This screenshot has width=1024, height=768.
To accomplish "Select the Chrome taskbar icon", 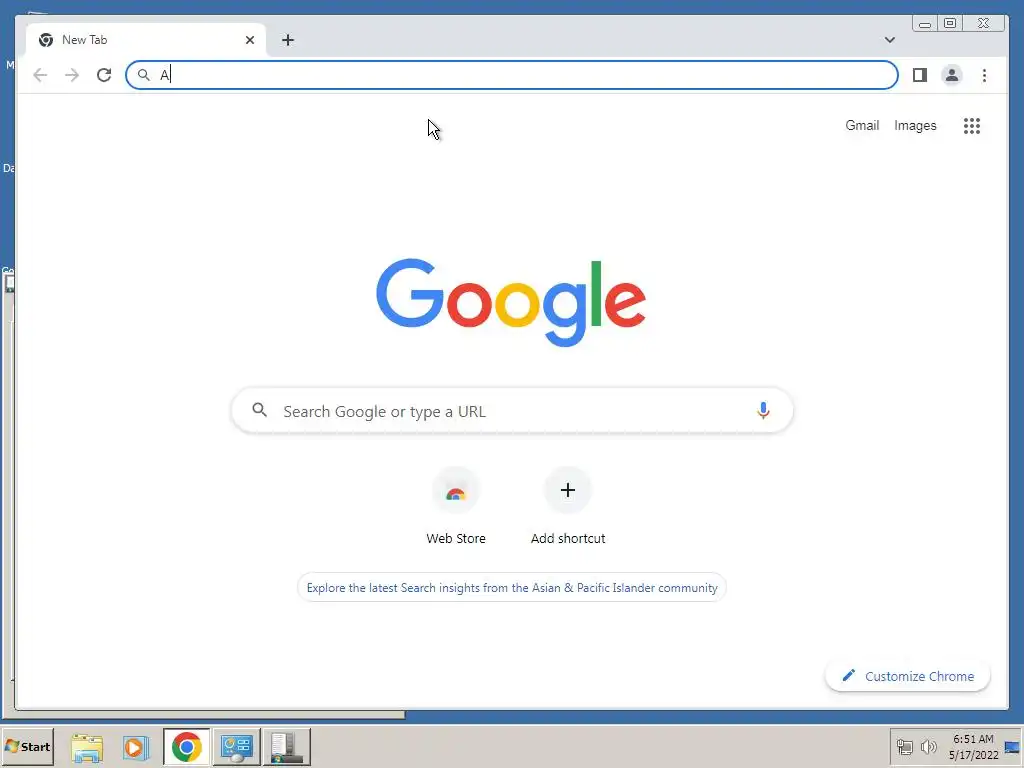I will tap(187, 747).
